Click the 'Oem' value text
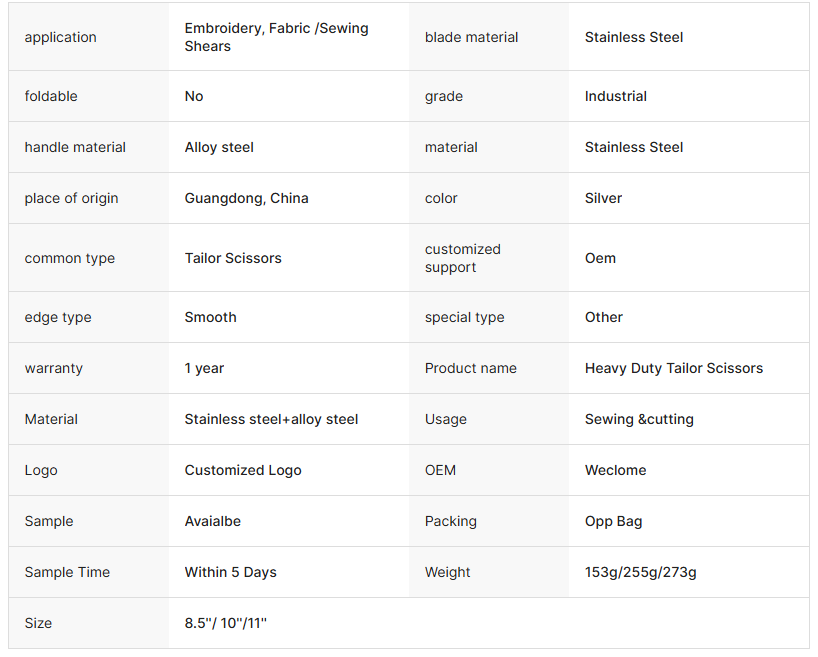 pyautogui.click(x=600, y=258)
